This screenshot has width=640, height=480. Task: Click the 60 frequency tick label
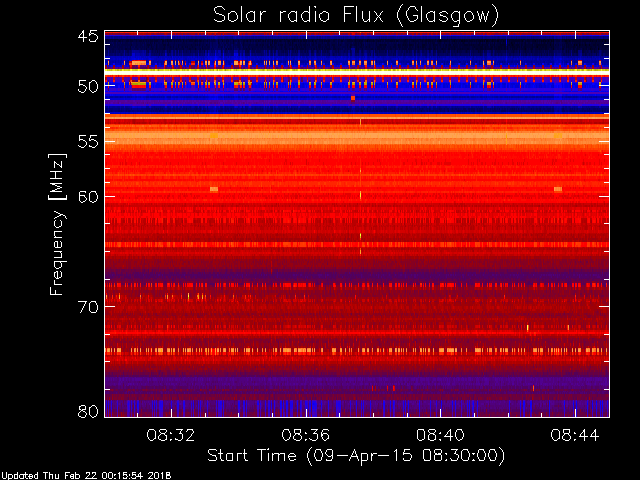click(88, 197)
